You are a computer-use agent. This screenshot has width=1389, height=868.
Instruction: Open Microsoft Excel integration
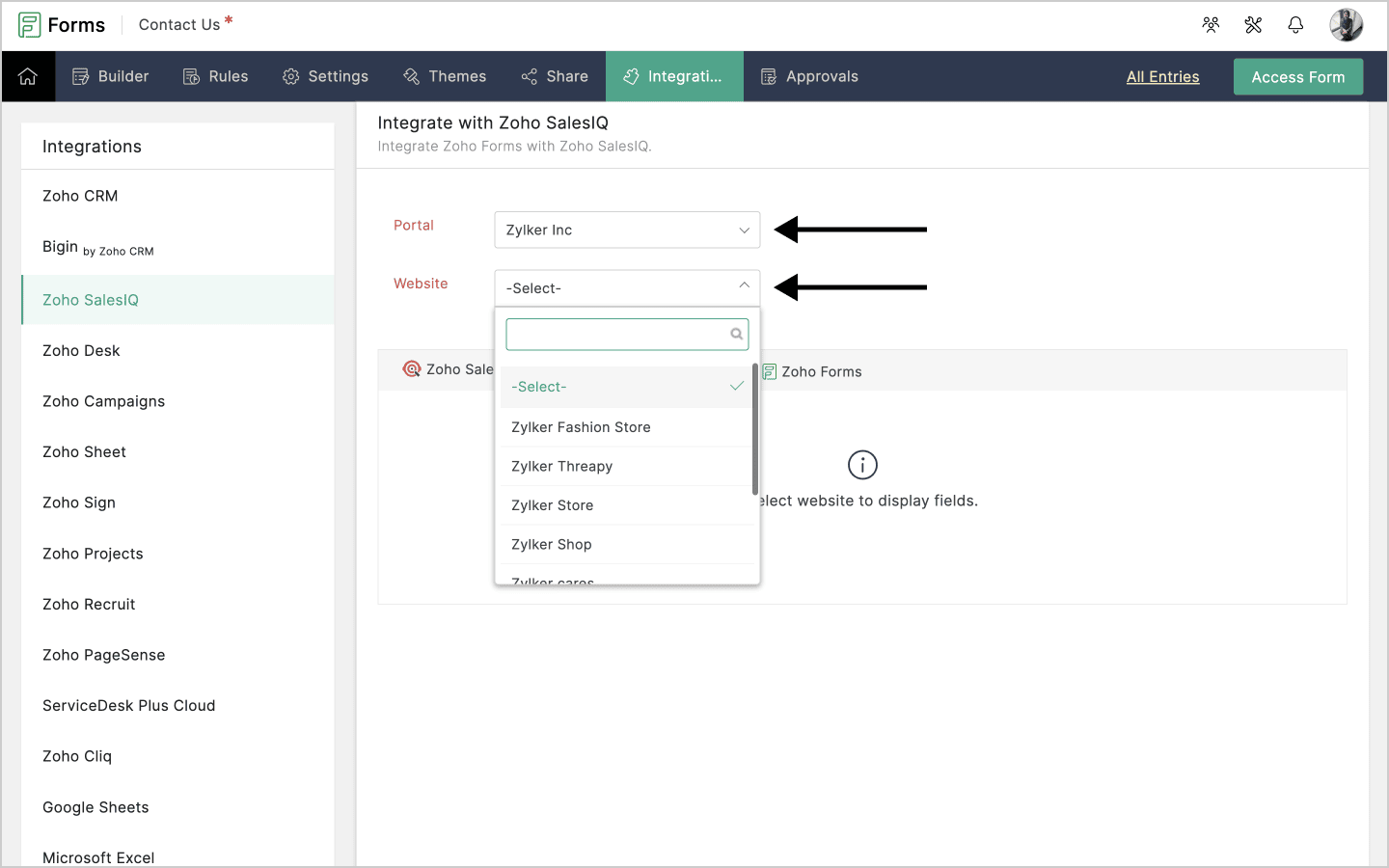click(x=177, y=857)
